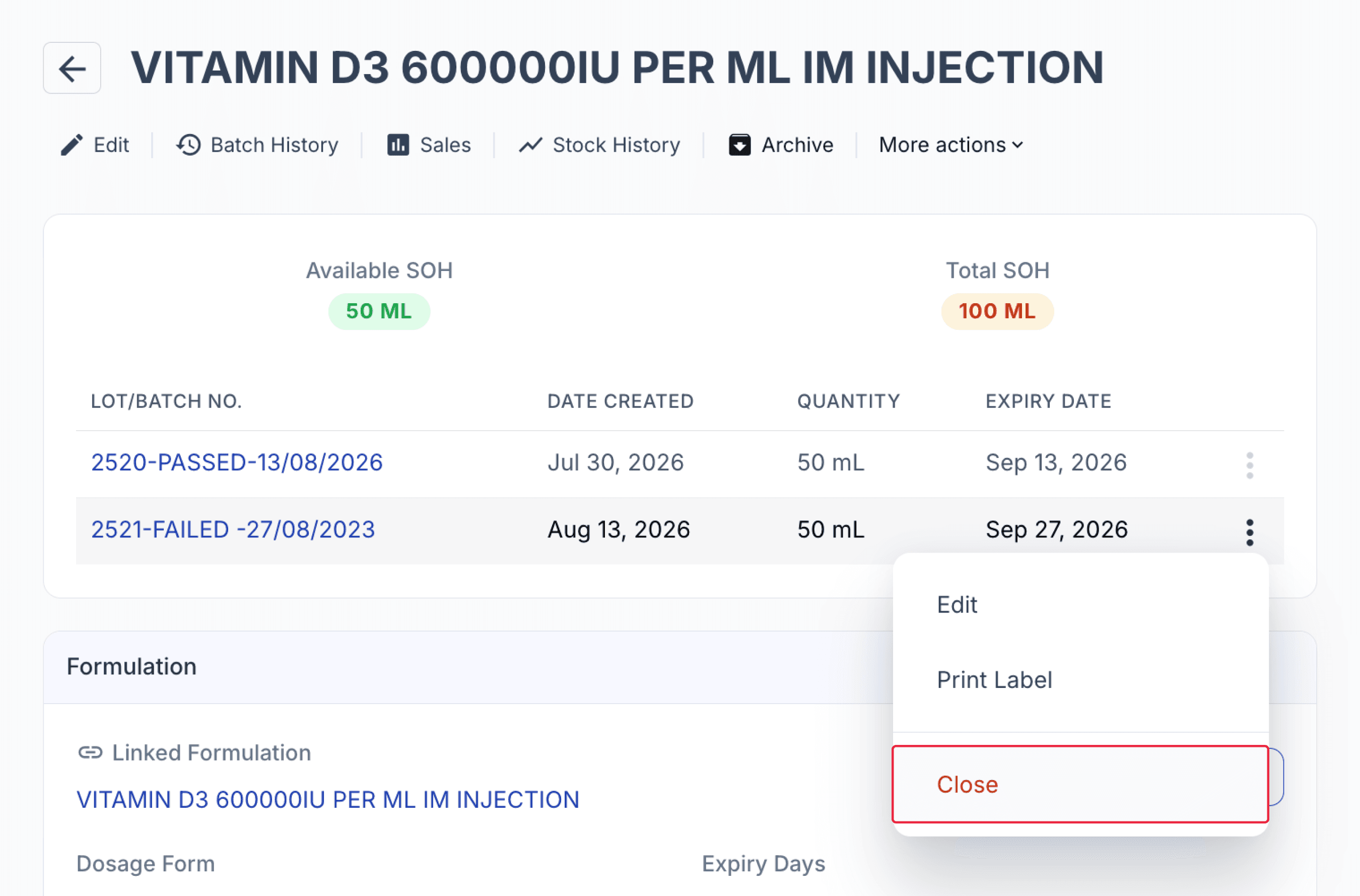
Task: Open batch link 2521-FAILED -27/08/2023
Action: (233, 530)
